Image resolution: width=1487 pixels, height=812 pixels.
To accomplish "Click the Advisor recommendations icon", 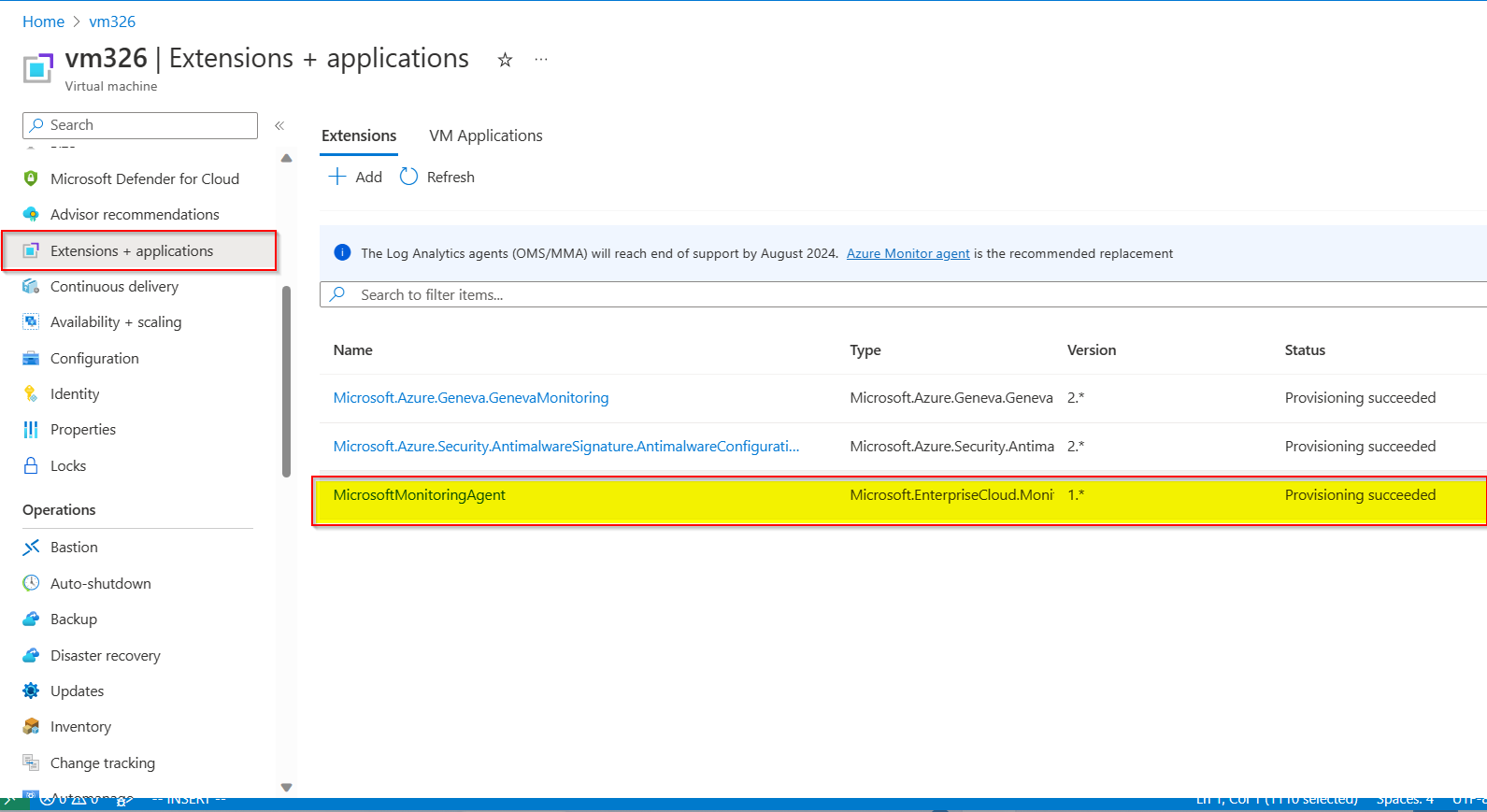I will tap(31, 214).
